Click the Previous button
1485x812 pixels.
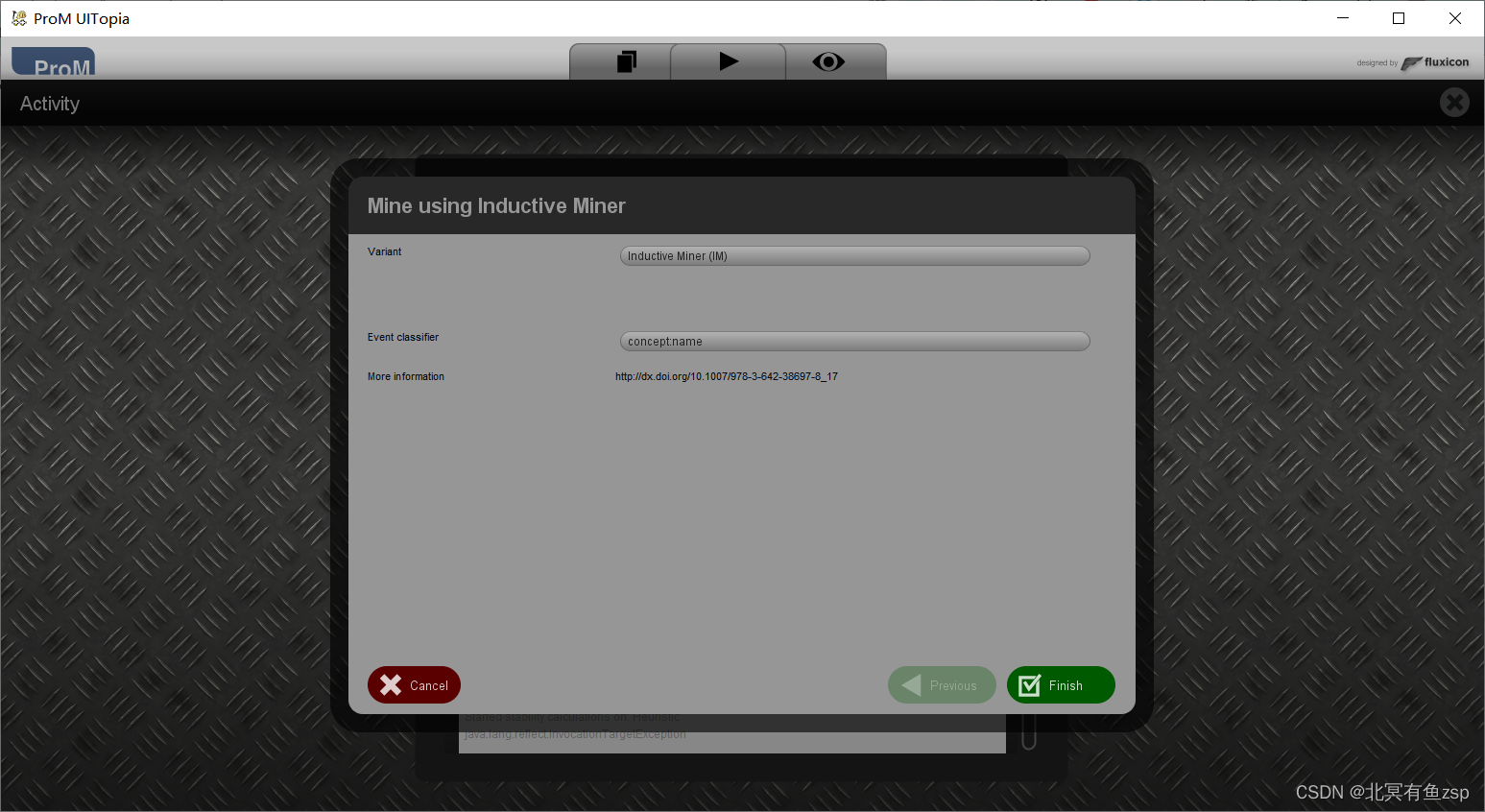(x=942, y=685)
